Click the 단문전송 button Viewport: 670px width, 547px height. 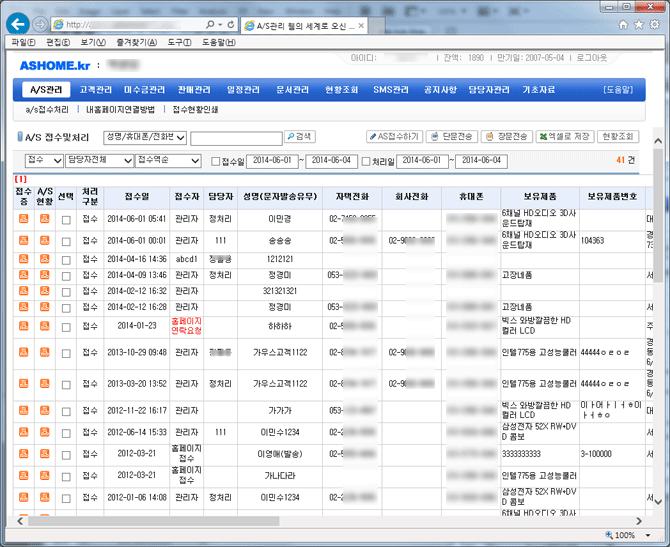452,136
